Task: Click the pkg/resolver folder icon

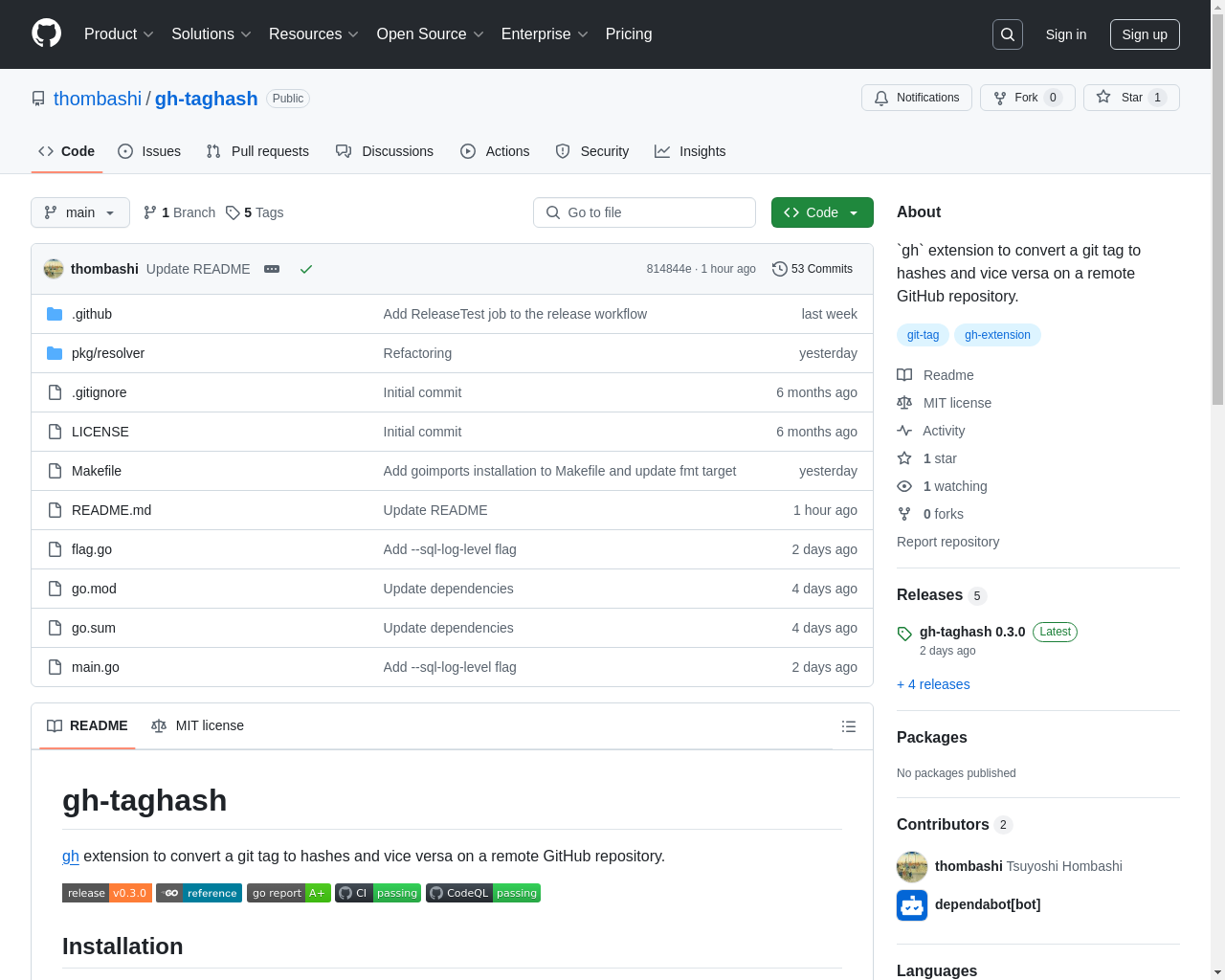Action: (x=55, y=353)
